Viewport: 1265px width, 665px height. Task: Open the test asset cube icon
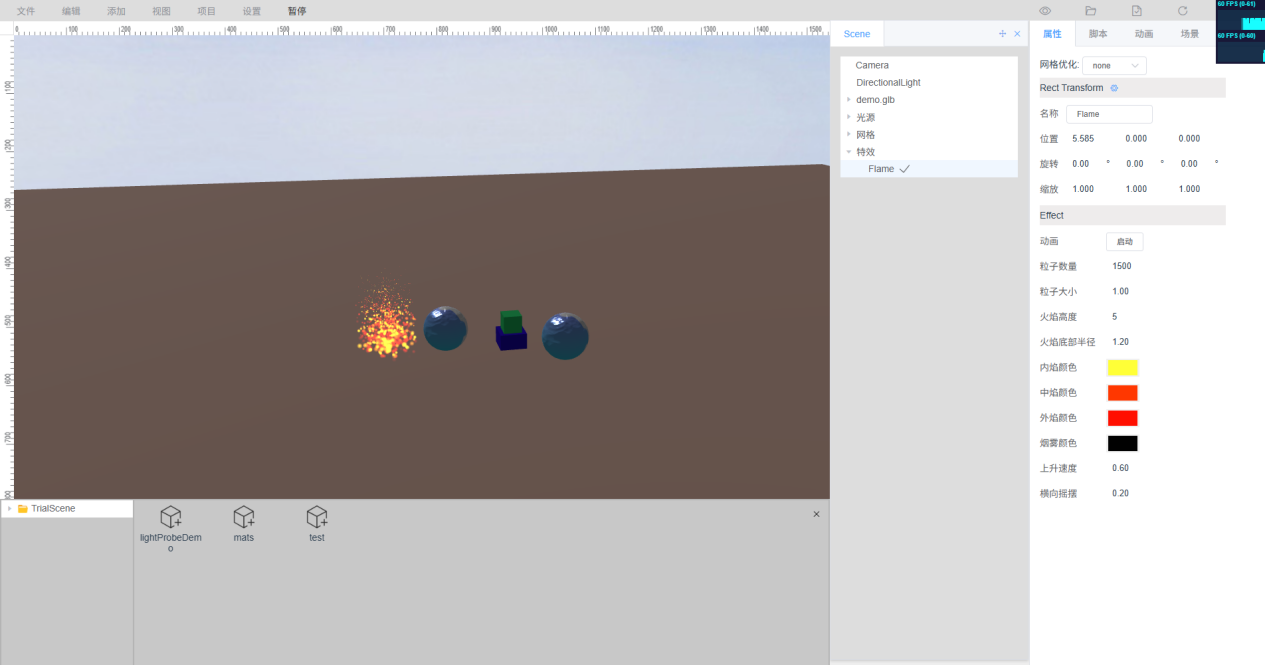tap(317, 516)
